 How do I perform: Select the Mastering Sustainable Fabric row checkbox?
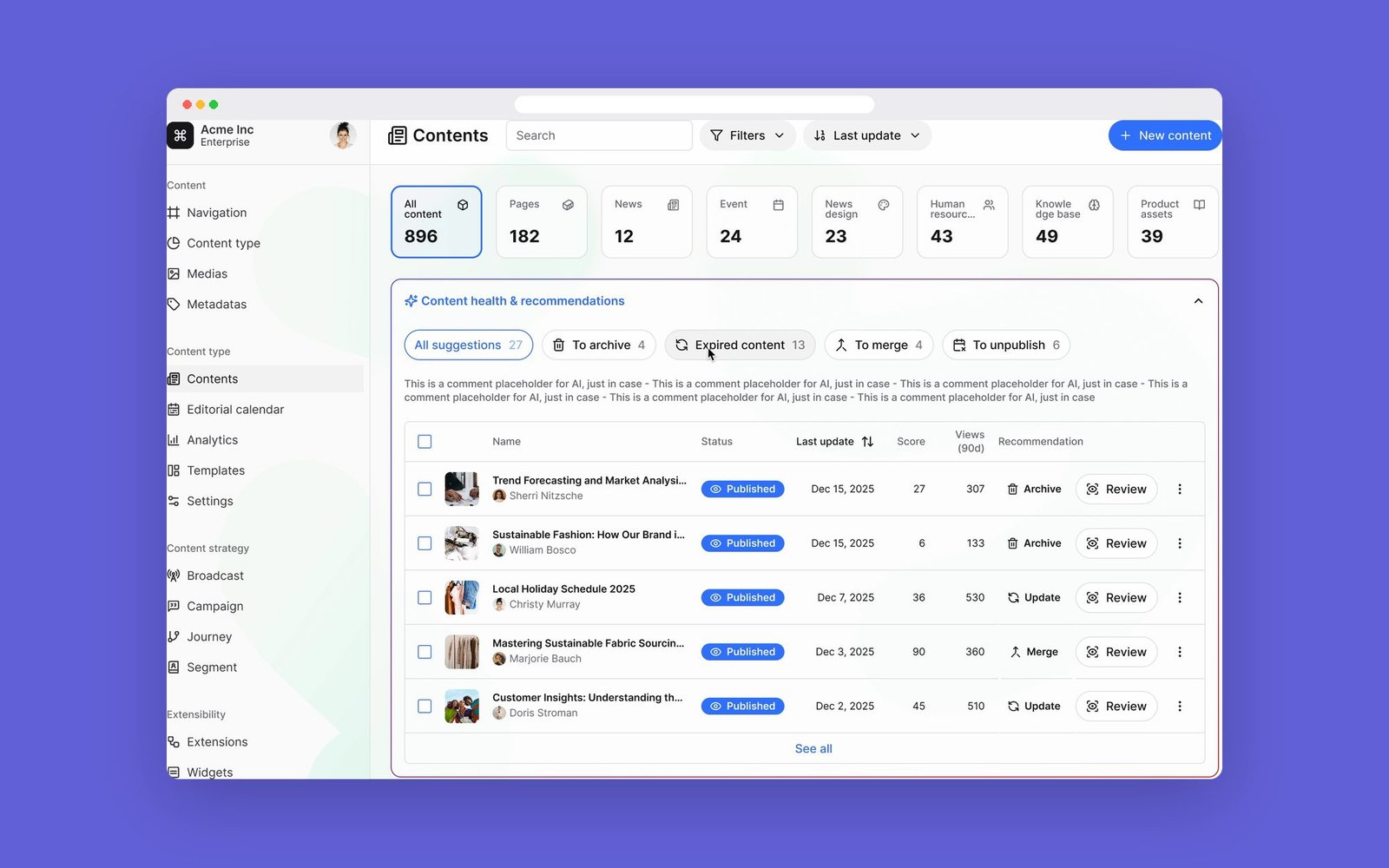[425, 652]
